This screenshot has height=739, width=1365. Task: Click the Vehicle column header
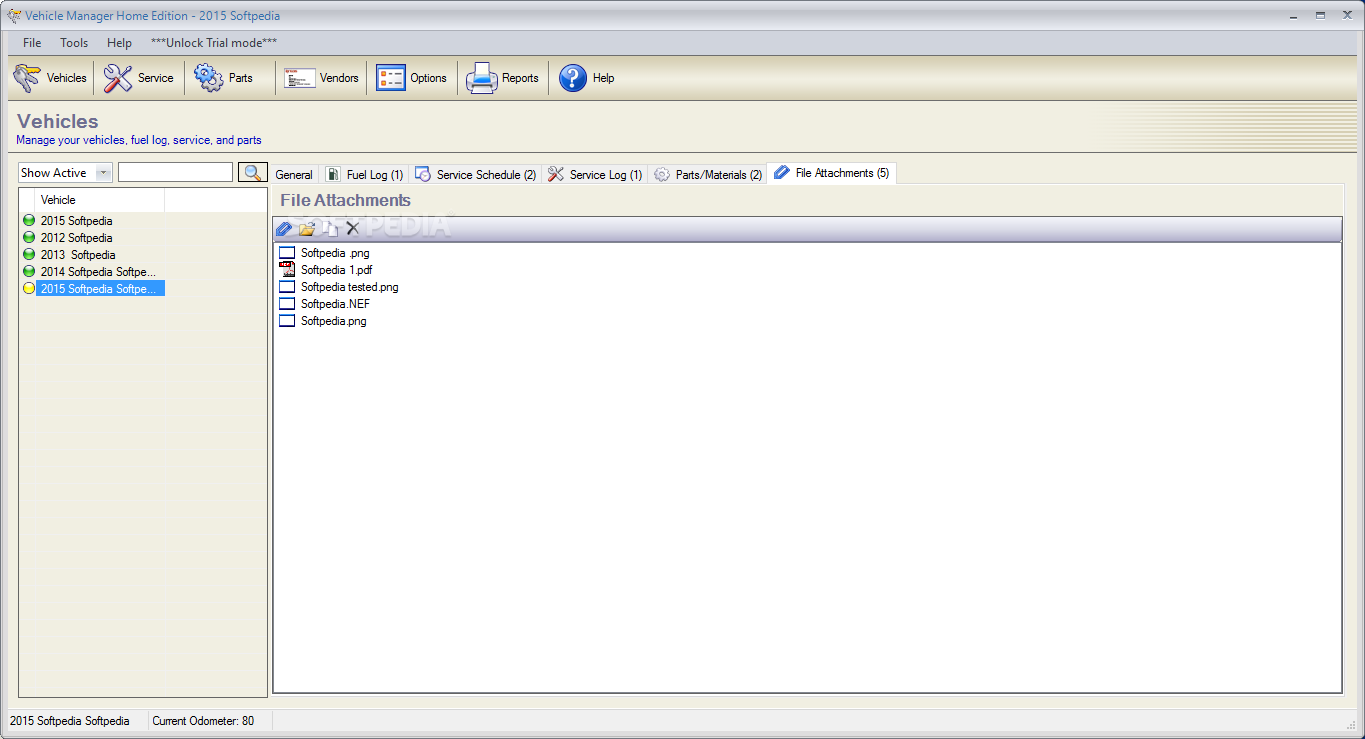coord(100,200)
